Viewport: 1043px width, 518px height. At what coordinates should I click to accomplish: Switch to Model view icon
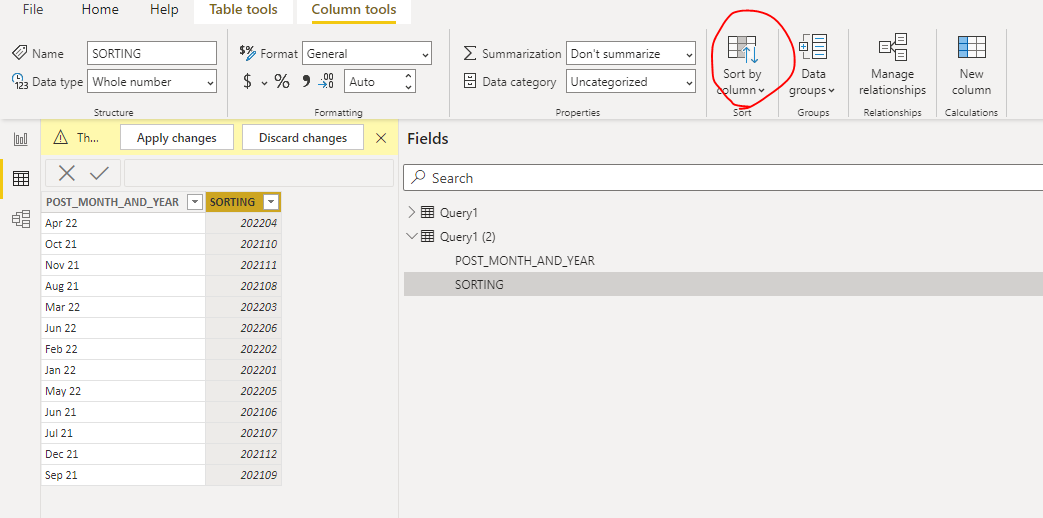pyautogui.click(x=21, y=219)
